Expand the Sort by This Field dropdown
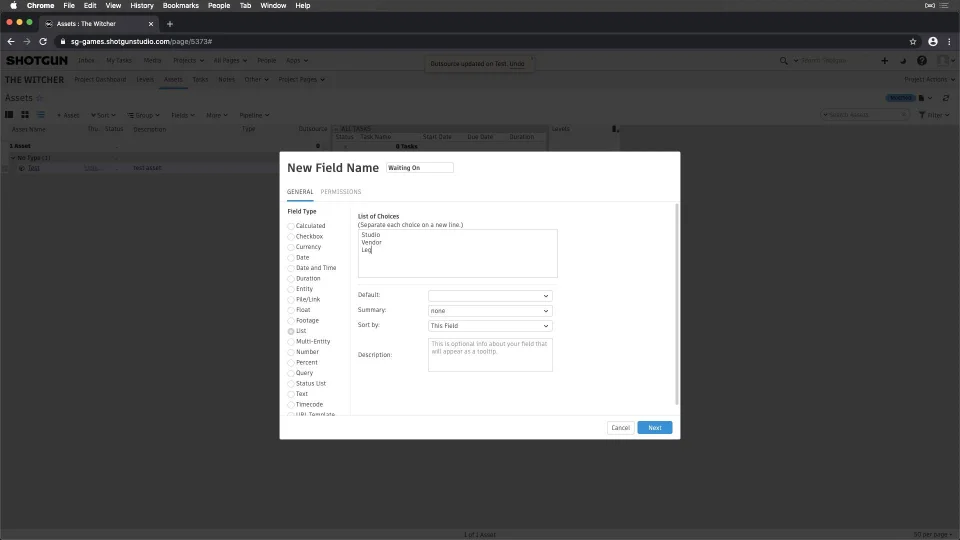 (490, 326)
